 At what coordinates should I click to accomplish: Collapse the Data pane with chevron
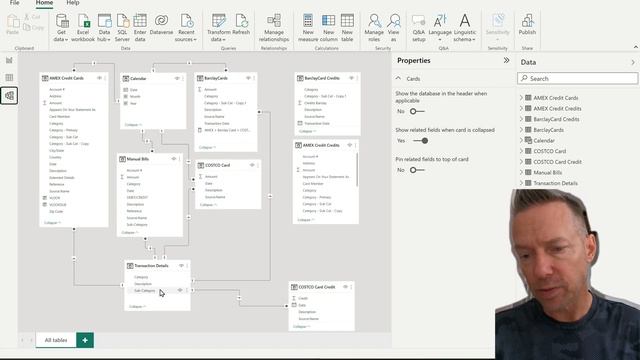[x=633, y=62]
